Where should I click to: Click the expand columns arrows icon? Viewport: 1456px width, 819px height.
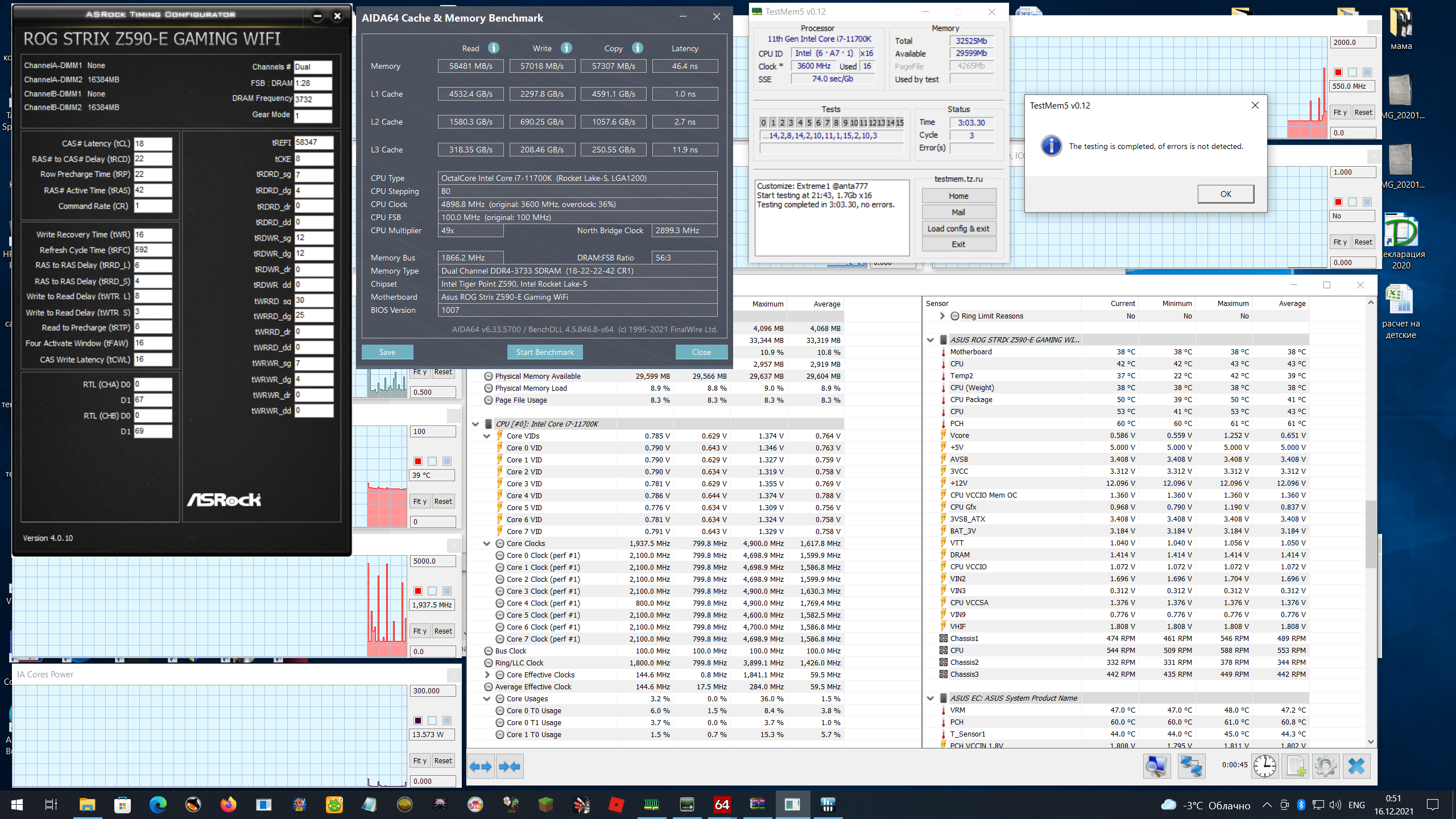[x=481, y=766]
